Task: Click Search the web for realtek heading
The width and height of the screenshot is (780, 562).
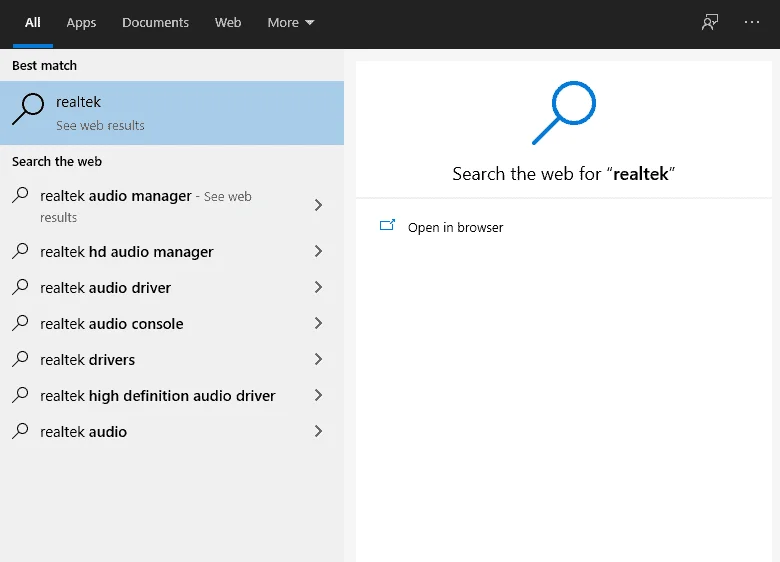Action: click(564, 174)
